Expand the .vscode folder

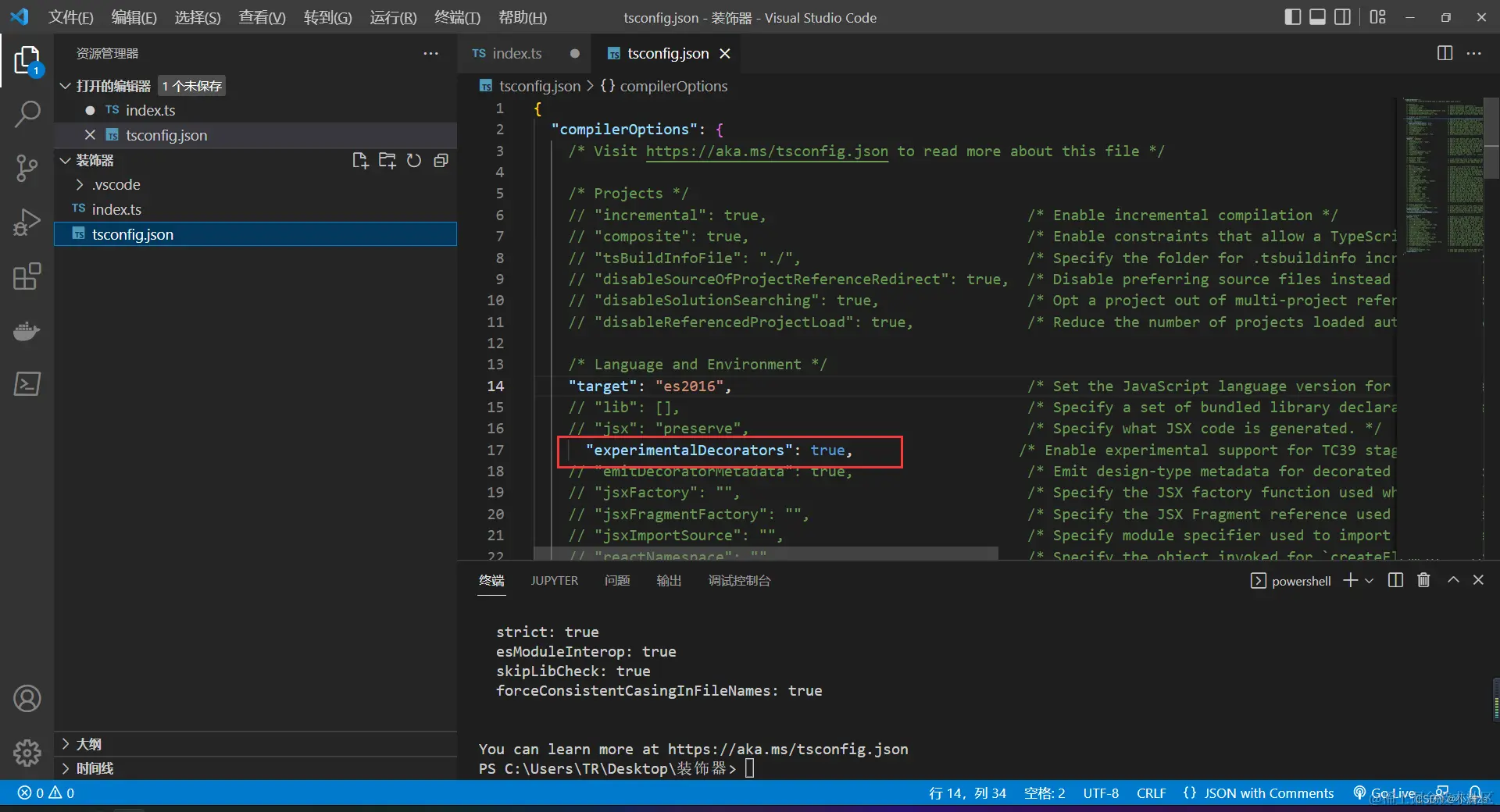tap(80, 184)
